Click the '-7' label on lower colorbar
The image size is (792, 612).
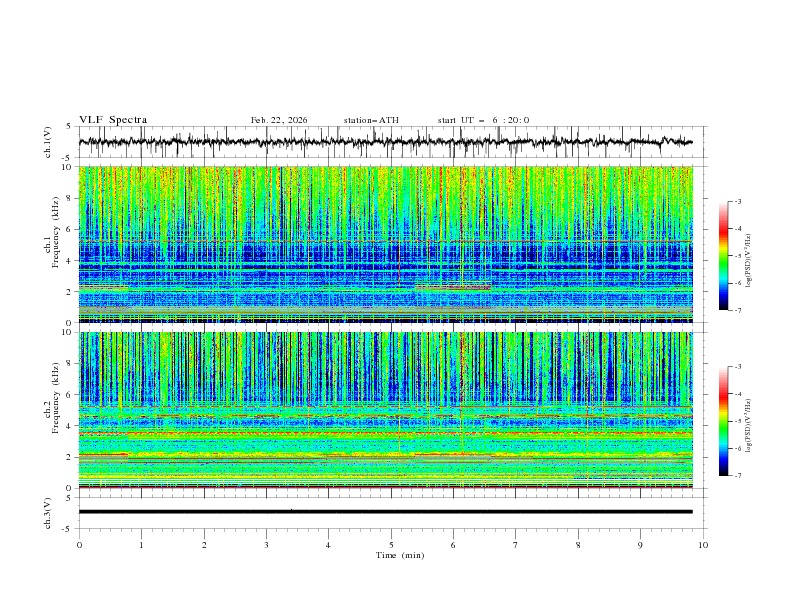[737, 475]
